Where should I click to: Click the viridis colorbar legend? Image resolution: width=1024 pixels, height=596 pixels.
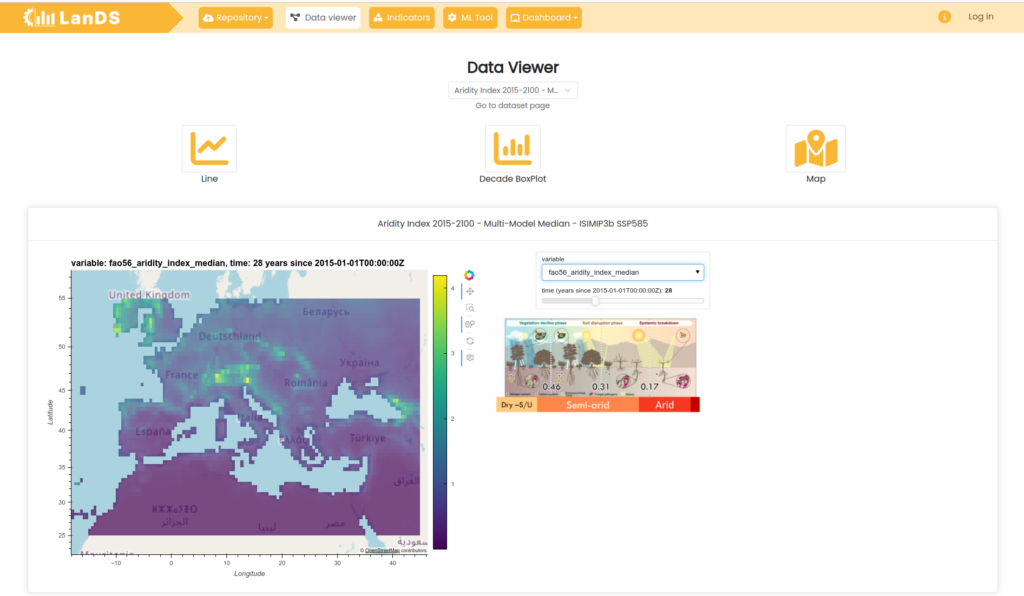tap(440, 412)
